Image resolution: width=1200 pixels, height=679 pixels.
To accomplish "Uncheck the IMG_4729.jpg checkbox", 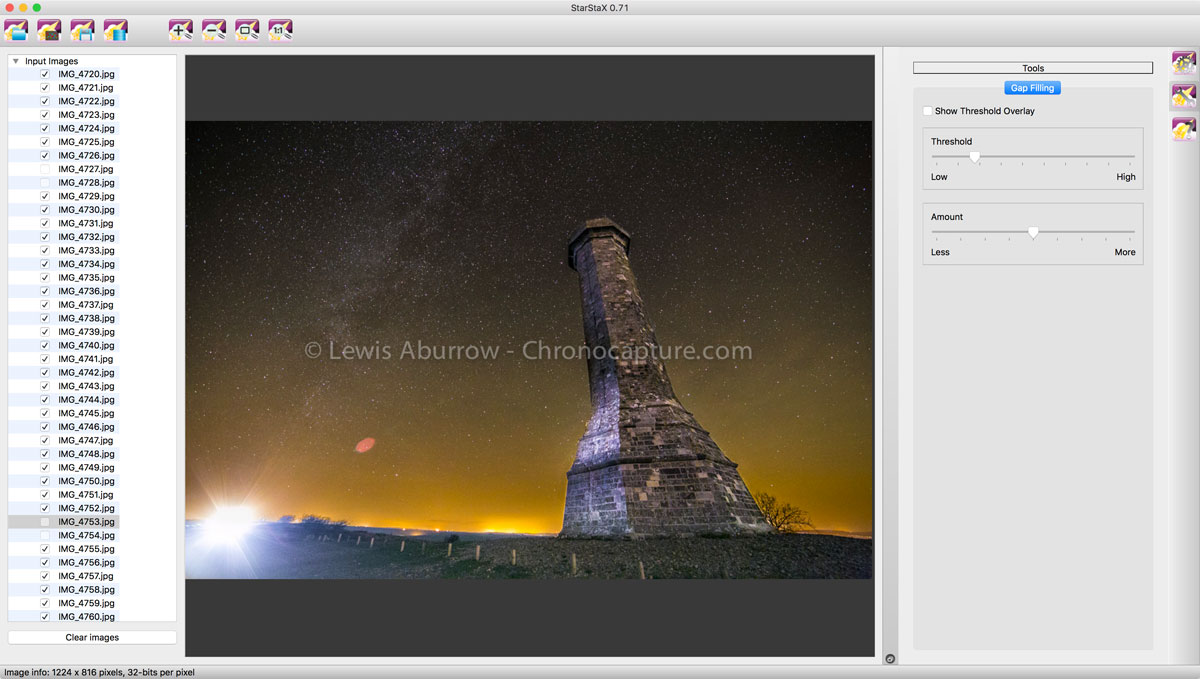I will coord(45,196).
